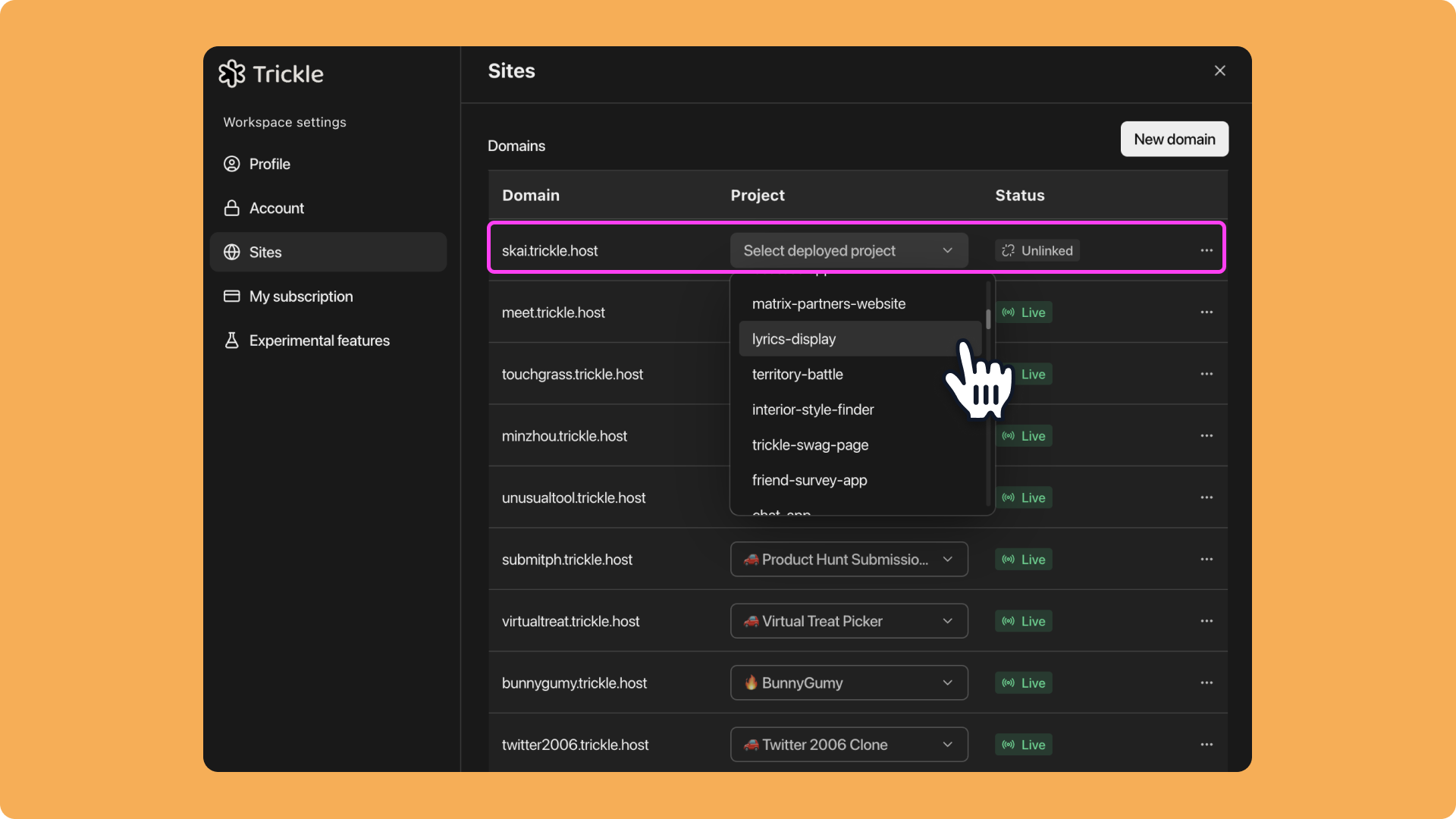This screenshot has width=1456, height=819.
Task: Open the Profile settings section
Action: coord(269,164)
